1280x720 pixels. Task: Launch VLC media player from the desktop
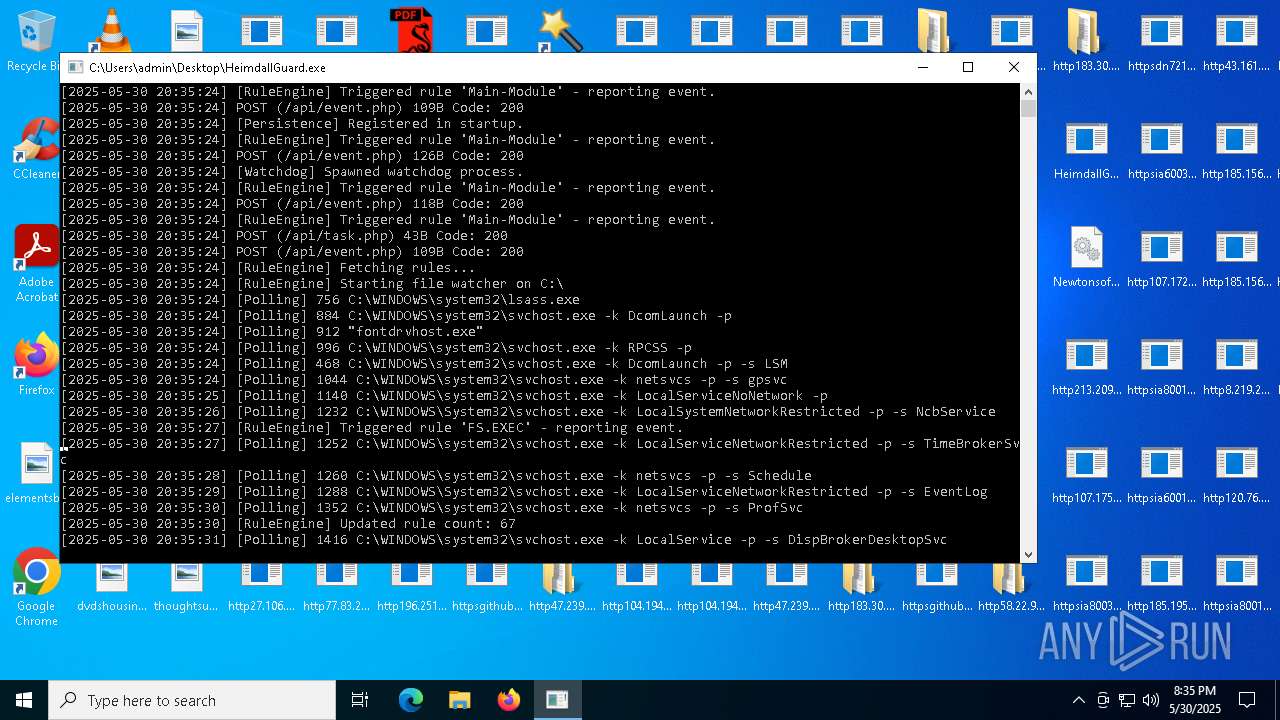click(x=111, y=30)
